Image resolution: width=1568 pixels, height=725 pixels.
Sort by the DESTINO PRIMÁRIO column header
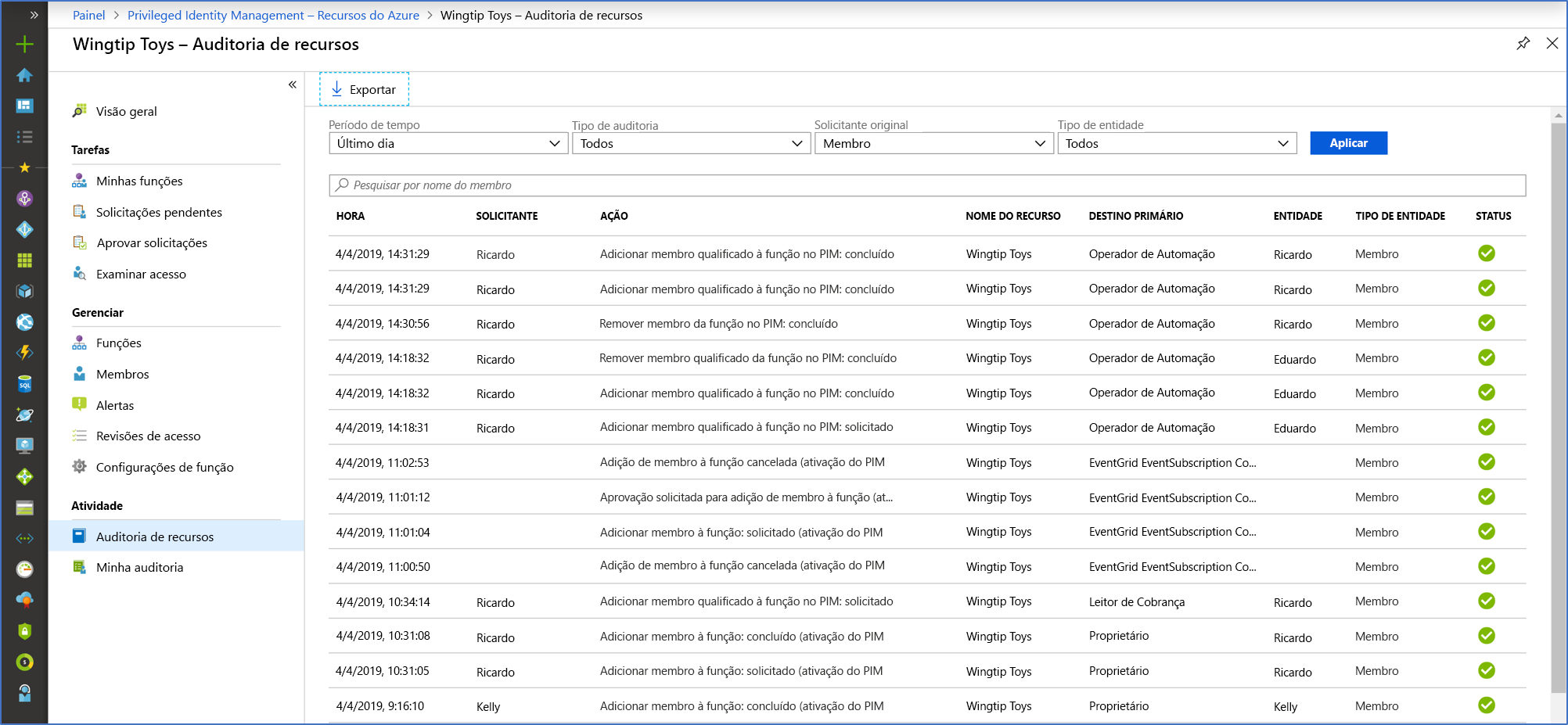click(x=1136, y=216)
